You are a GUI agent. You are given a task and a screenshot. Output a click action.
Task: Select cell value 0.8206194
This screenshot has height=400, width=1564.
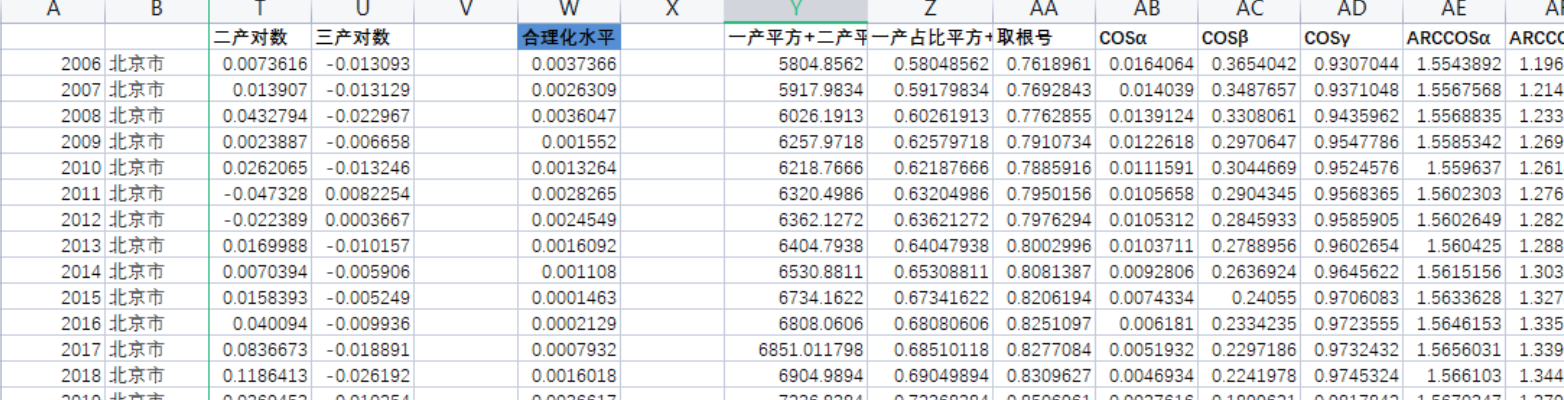coord(1044,298)
